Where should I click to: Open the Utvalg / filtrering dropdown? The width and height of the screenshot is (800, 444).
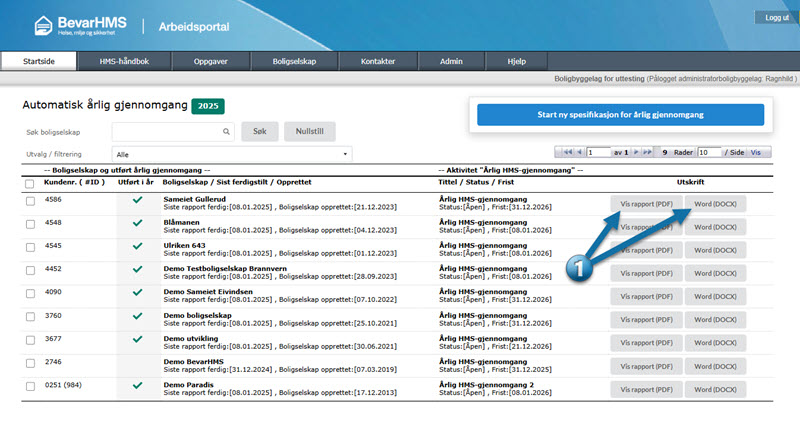(x=231, y=155)
